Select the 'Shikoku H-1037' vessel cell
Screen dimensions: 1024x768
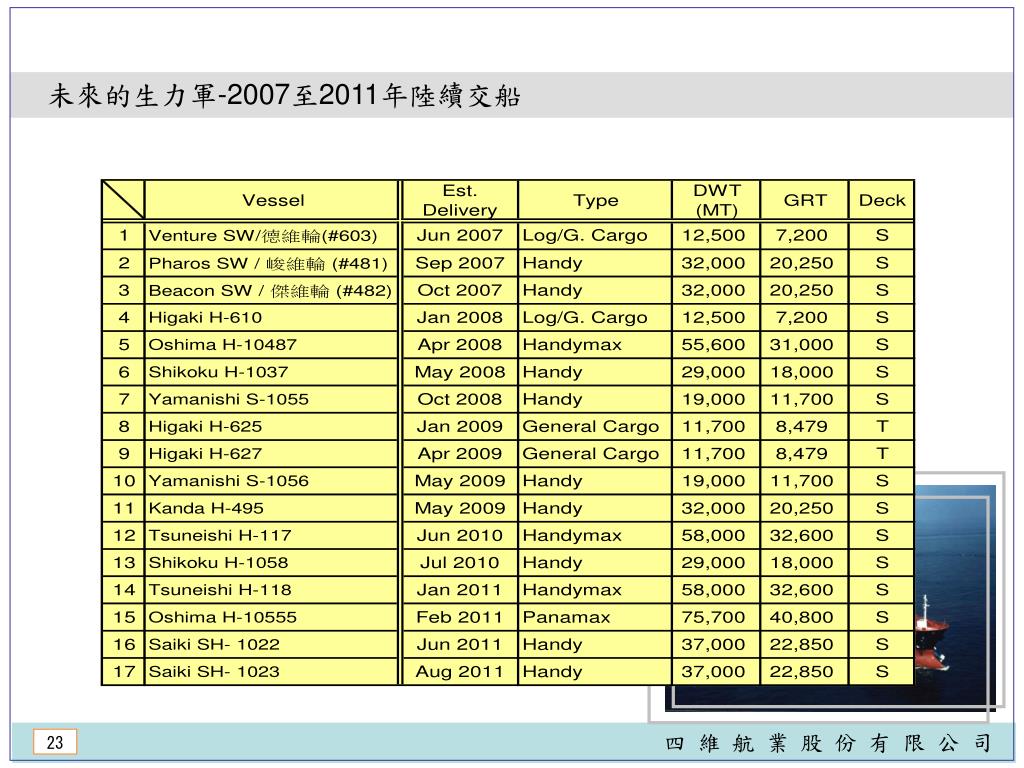point(272,372)
